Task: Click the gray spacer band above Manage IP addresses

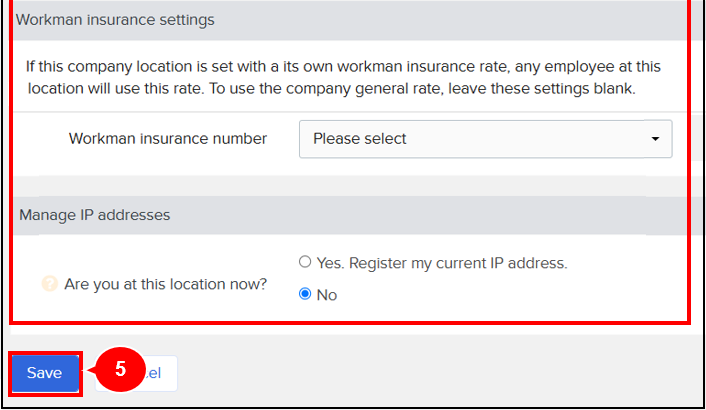Action: [350, 186]
